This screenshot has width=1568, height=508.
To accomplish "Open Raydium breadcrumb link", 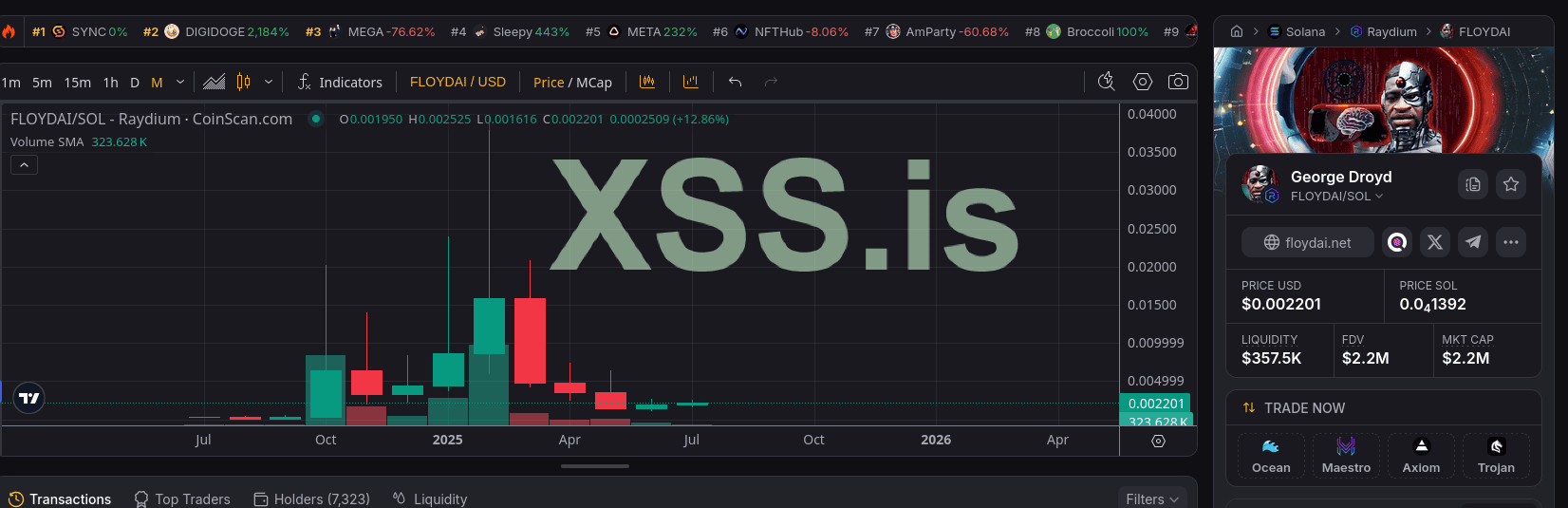I will [1384, 31].
